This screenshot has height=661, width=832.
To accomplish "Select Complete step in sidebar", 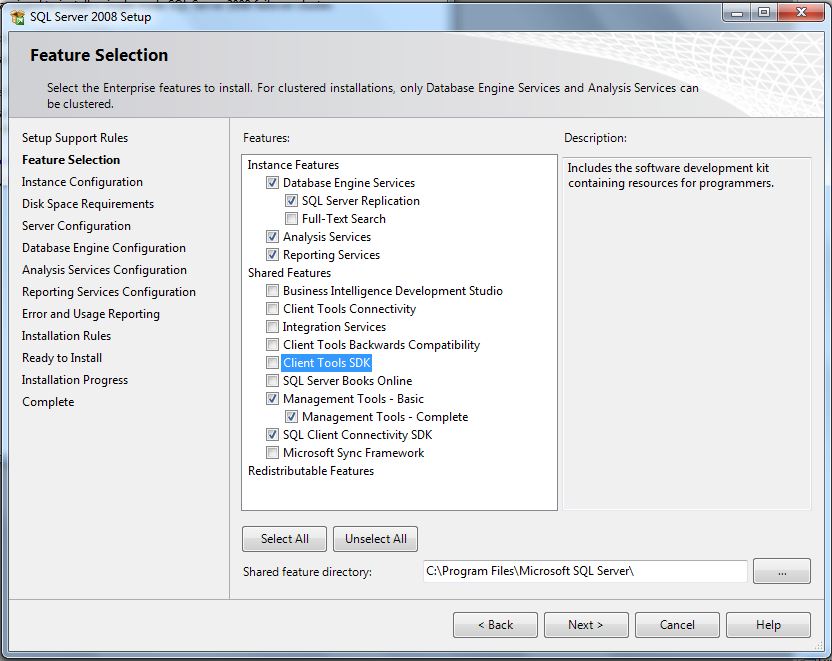I will [x=48, y=402].
